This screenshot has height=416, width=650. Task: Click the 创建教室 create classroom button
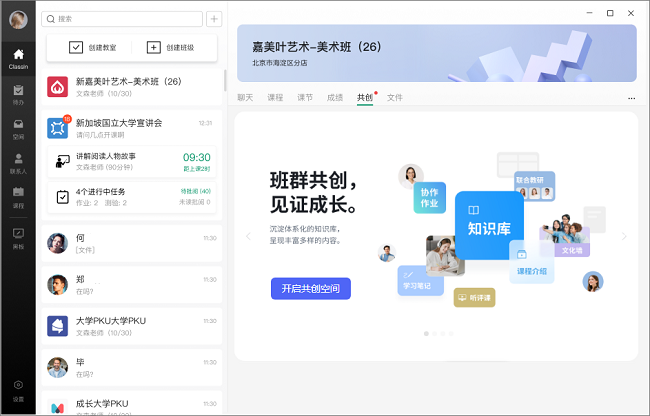[92, 47]
